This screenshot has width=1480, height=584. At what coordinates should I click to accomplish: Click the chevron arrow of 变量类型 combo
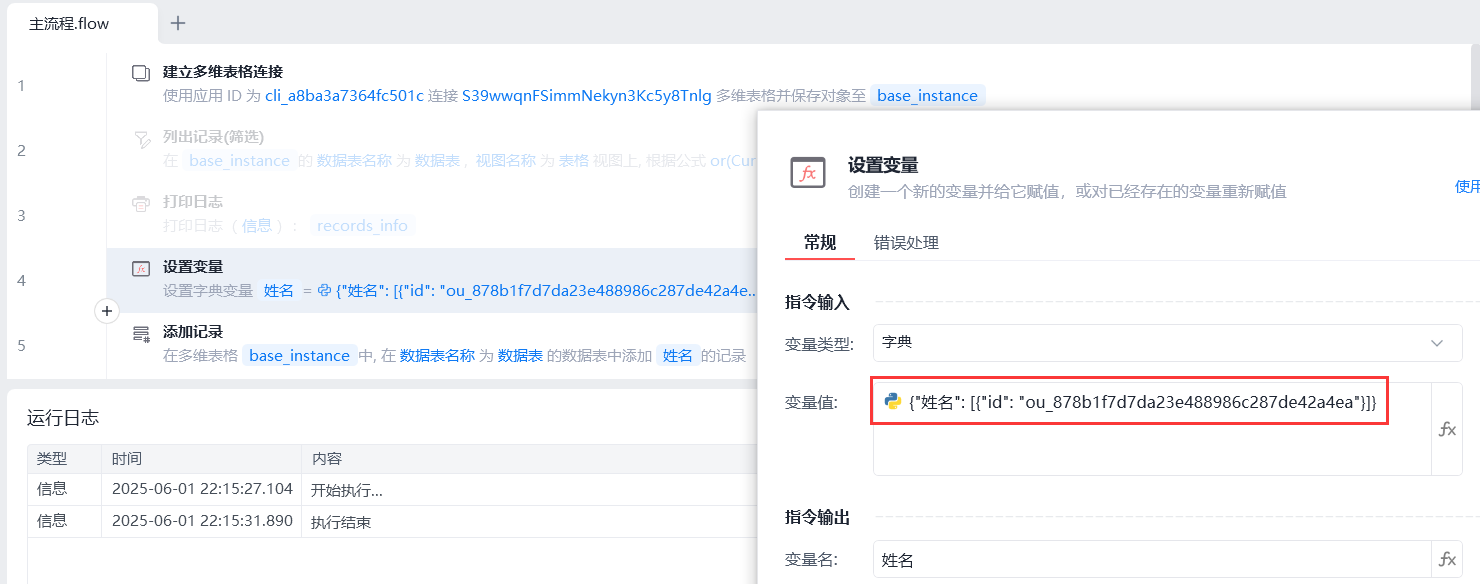pos(1437,343)
